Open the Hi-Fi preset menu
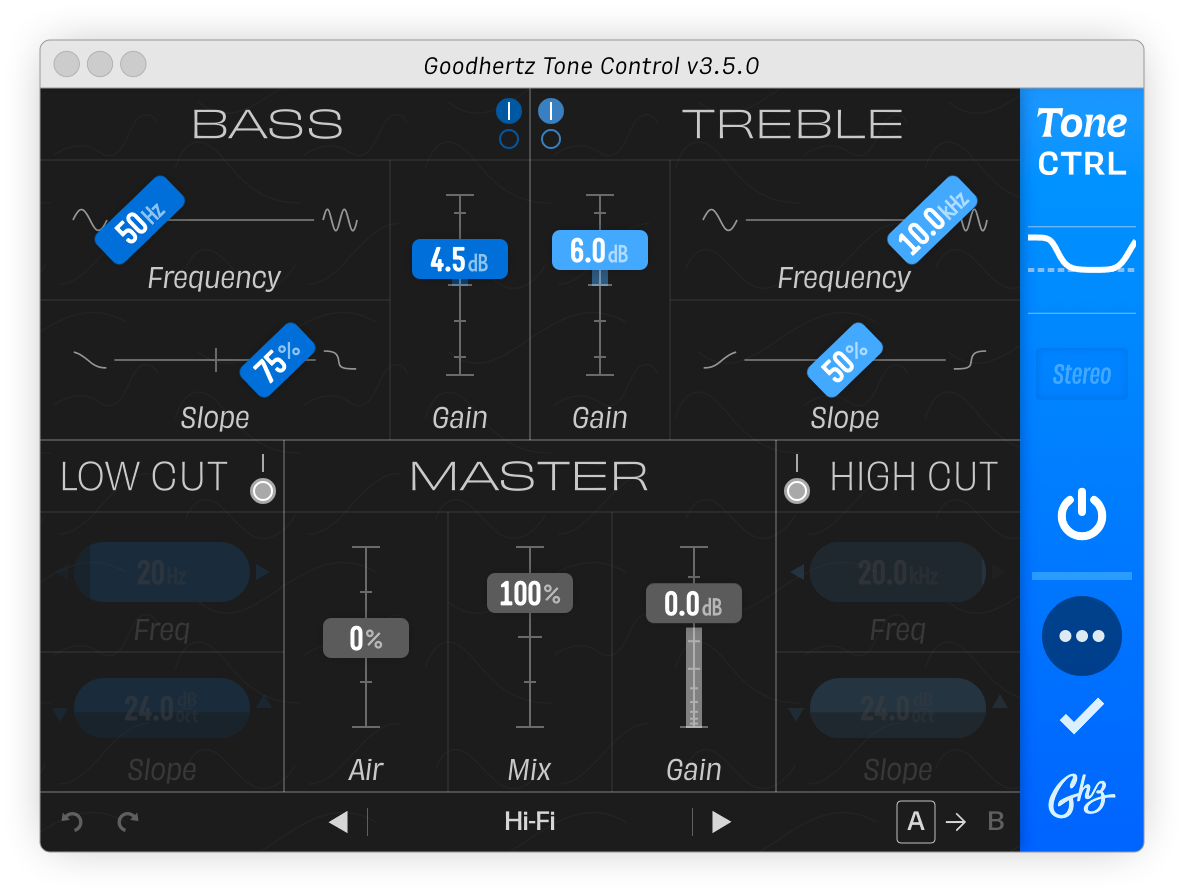The height and width of the screenshot is (892, 1184). click(529, 821)
